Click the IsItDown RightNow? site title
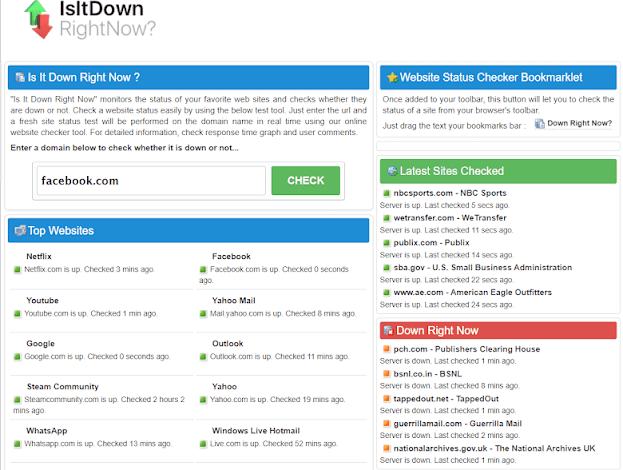 (107, 19)
